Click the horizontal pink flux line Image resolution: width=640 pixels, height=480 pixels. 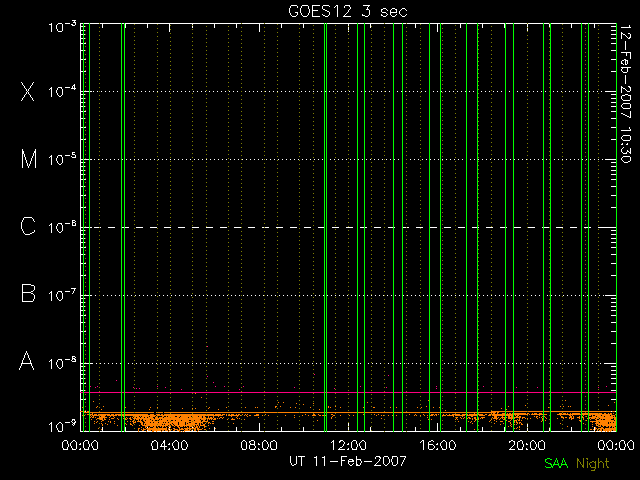pos(349,392)
